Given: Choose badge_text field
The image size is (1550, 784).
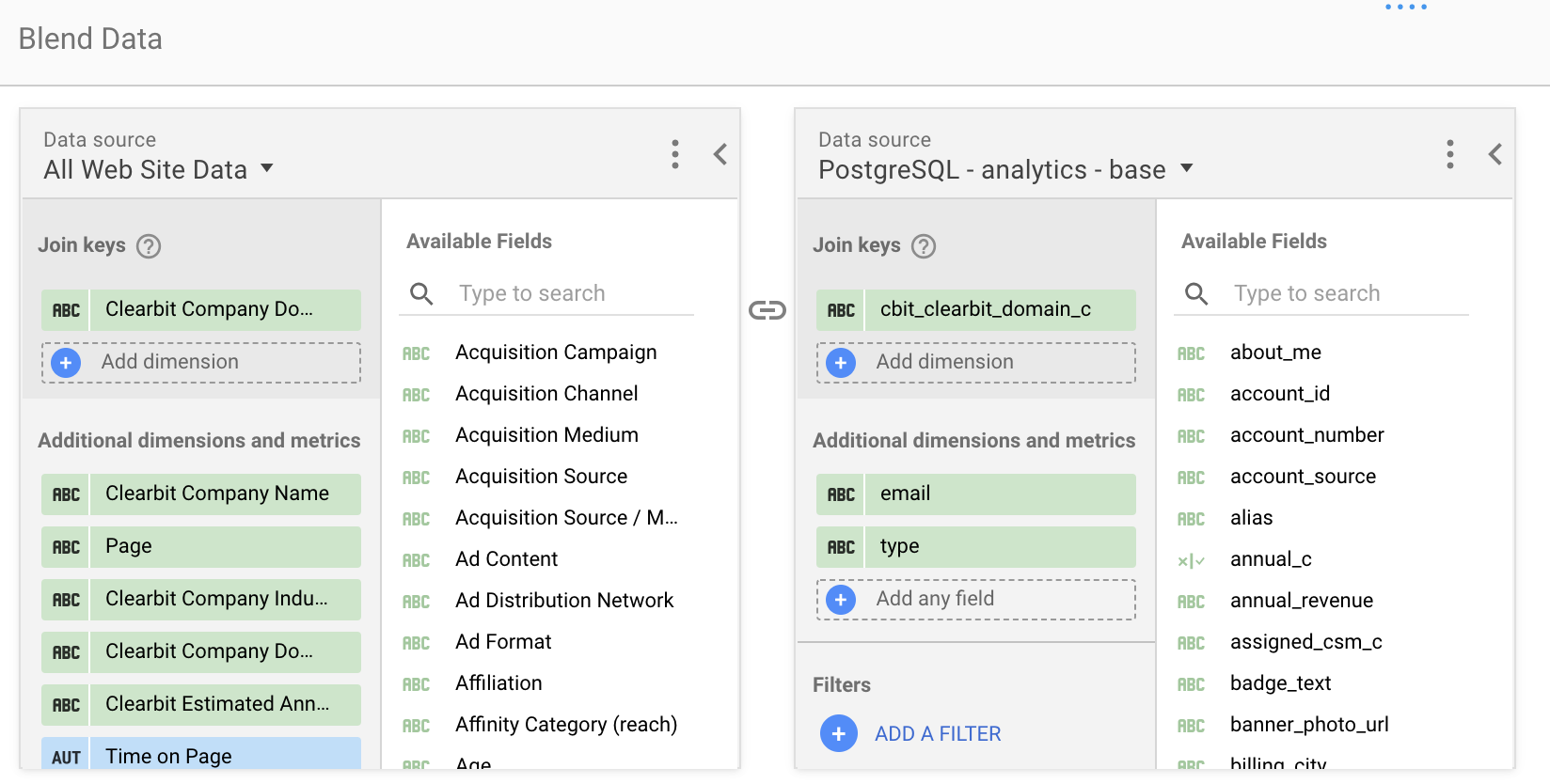Looking at the screenshot, I should 1280,683.
